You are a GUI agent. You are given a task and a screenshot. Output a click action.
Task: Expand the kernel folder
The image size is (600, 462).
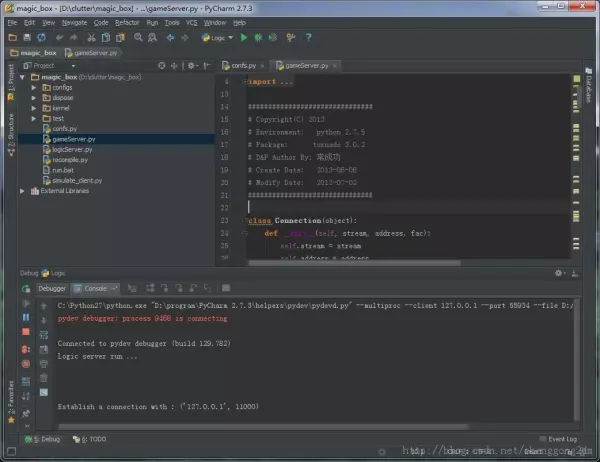(34, 108)
